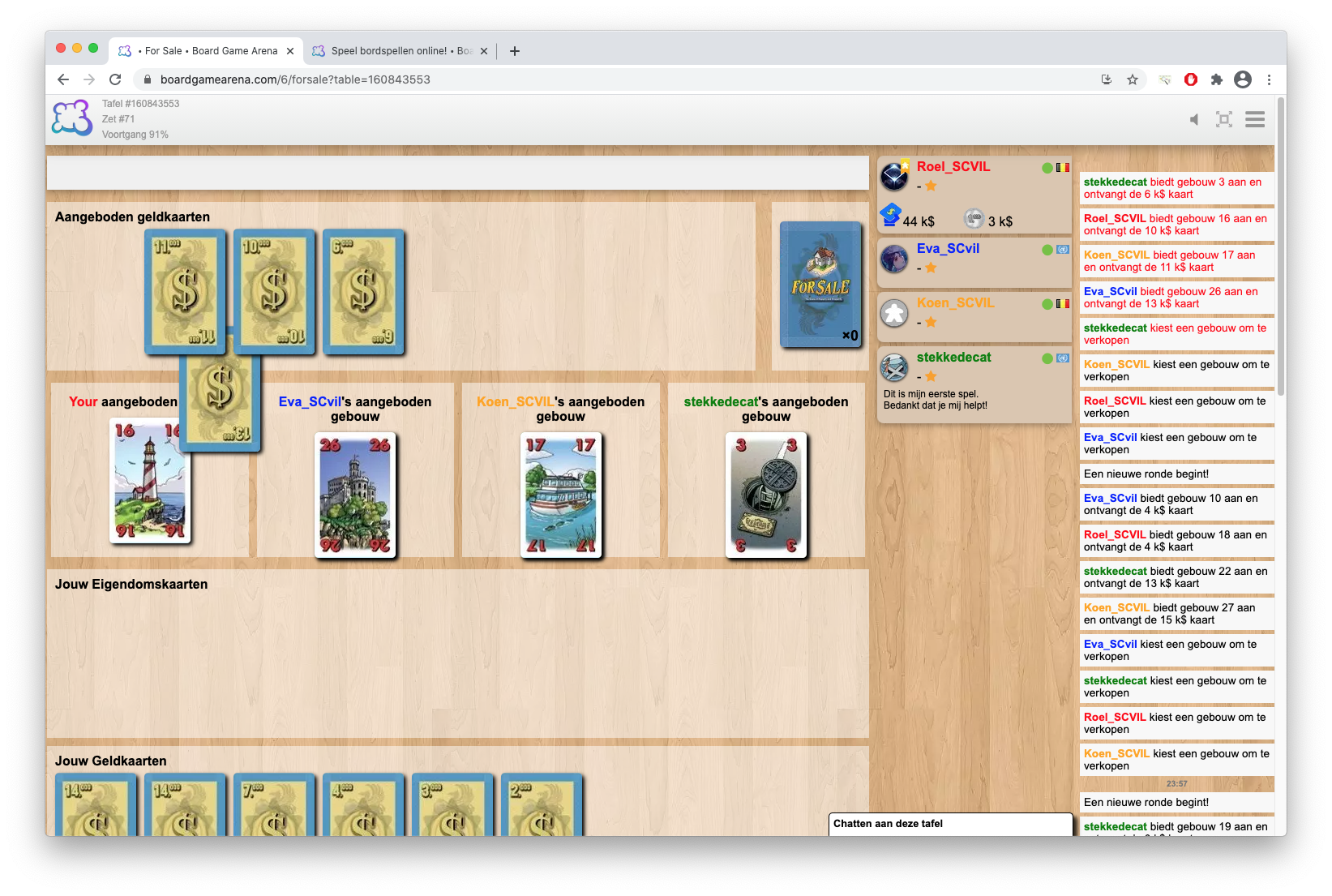This screenshot has height=896, width=1332.
Task: Open the red Opera-style extension icon
Action: 1191,79
